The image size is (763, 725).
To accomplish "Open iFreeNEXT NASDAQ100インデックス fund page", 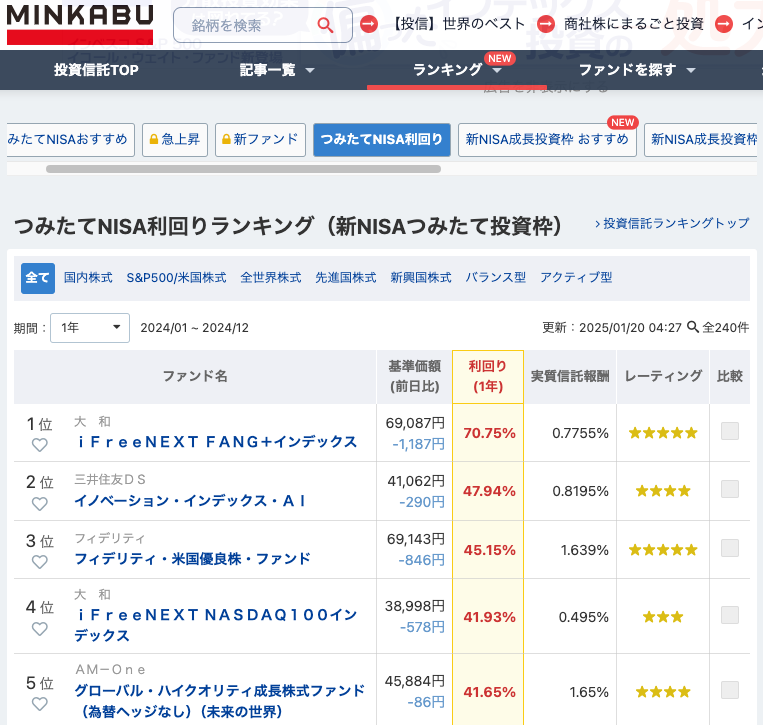I will [216, 625].
